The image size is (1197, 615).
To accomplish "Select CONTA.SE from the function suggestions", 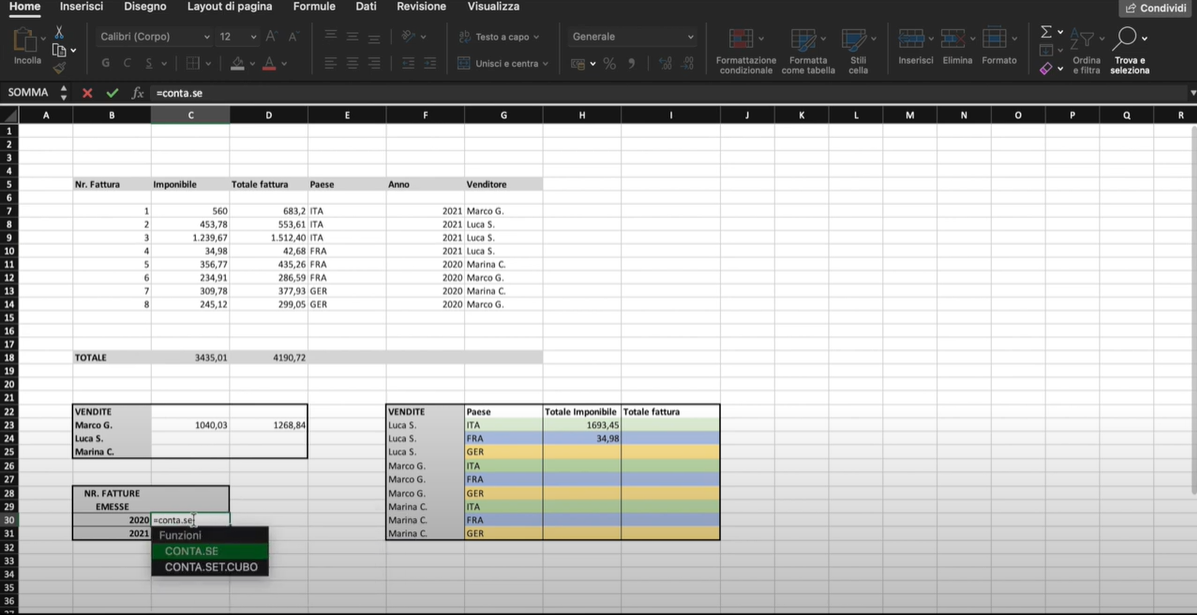I will tap(191, 551).
